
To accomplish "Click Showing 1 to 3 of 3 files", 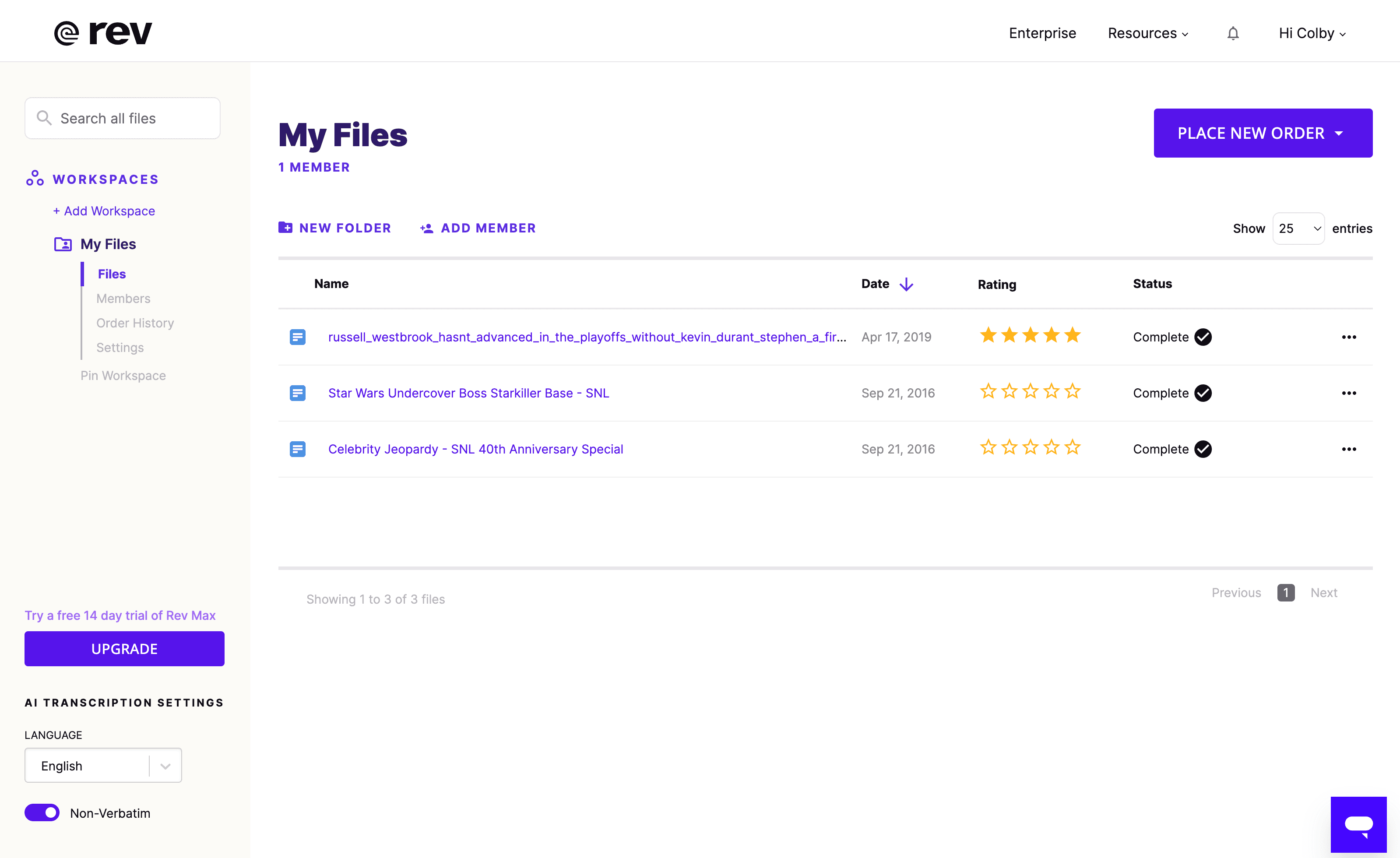I will click(x=376, y=599).
